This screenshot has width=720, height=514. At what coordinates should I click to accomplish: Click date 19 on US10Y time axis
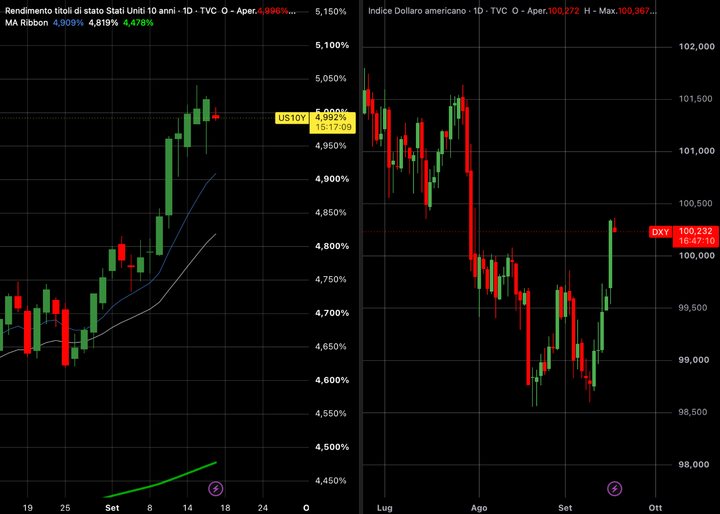pyautogui.click(x=28, y=508)
